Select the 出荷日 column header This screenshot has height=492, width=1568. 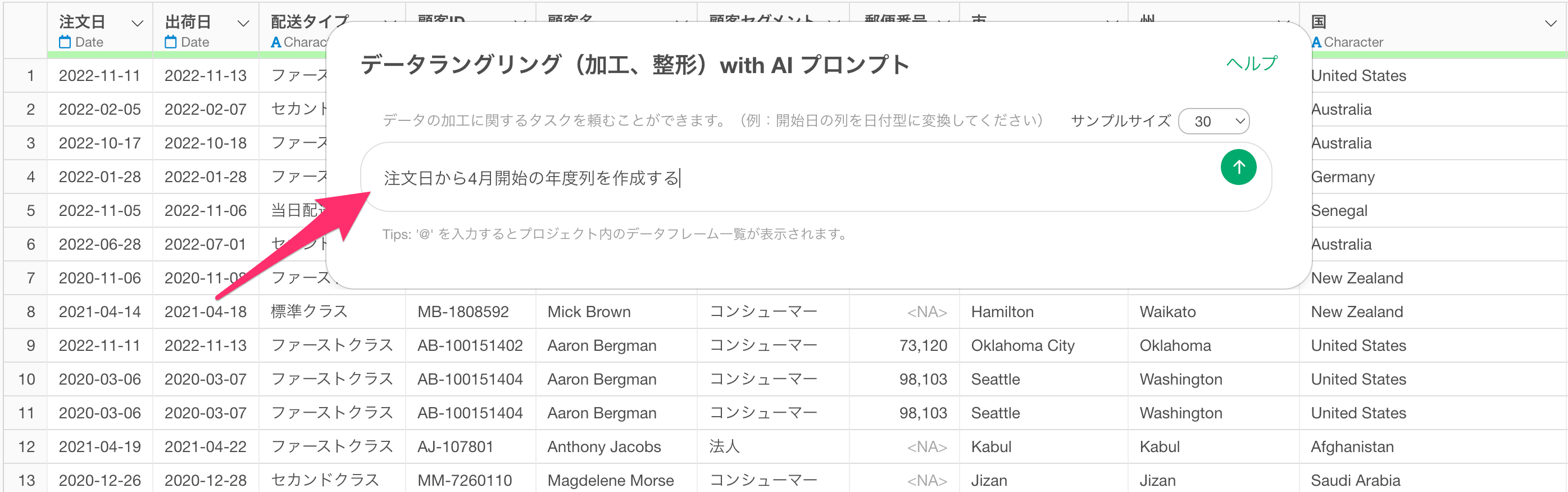click(188, 22)
